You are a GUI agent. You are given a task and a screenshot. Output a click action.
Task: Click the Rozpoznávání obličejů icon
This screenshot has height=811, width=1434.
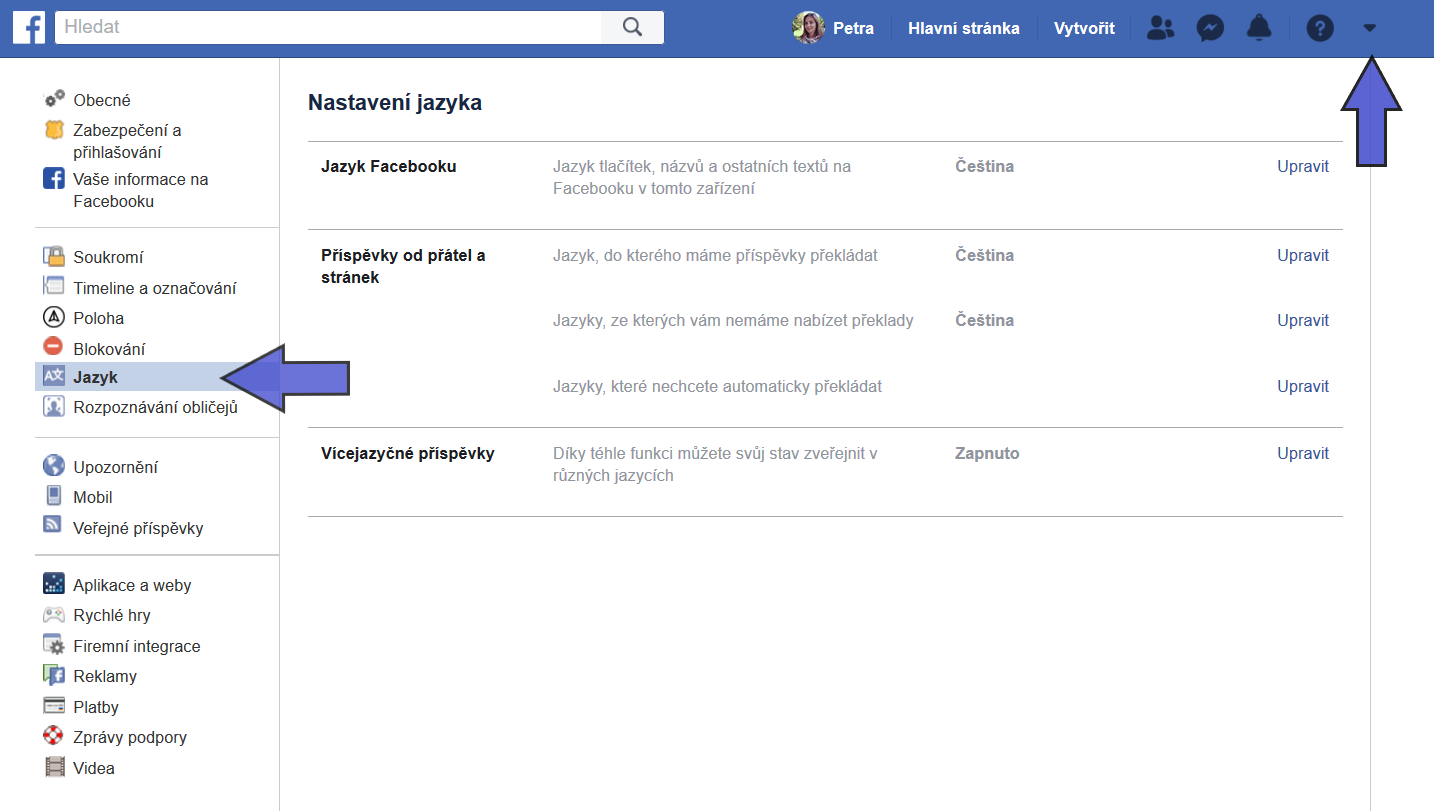pos(54,407)
